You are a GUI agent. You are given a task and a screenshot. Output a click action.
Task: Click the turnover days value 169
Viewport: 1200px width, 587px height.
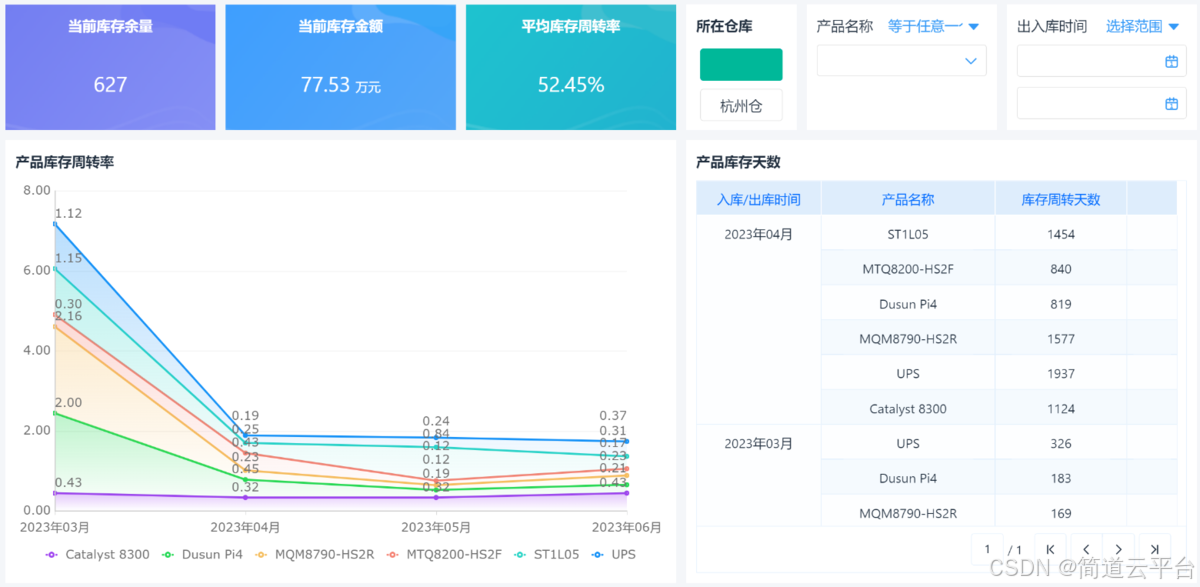[1061, 513]
